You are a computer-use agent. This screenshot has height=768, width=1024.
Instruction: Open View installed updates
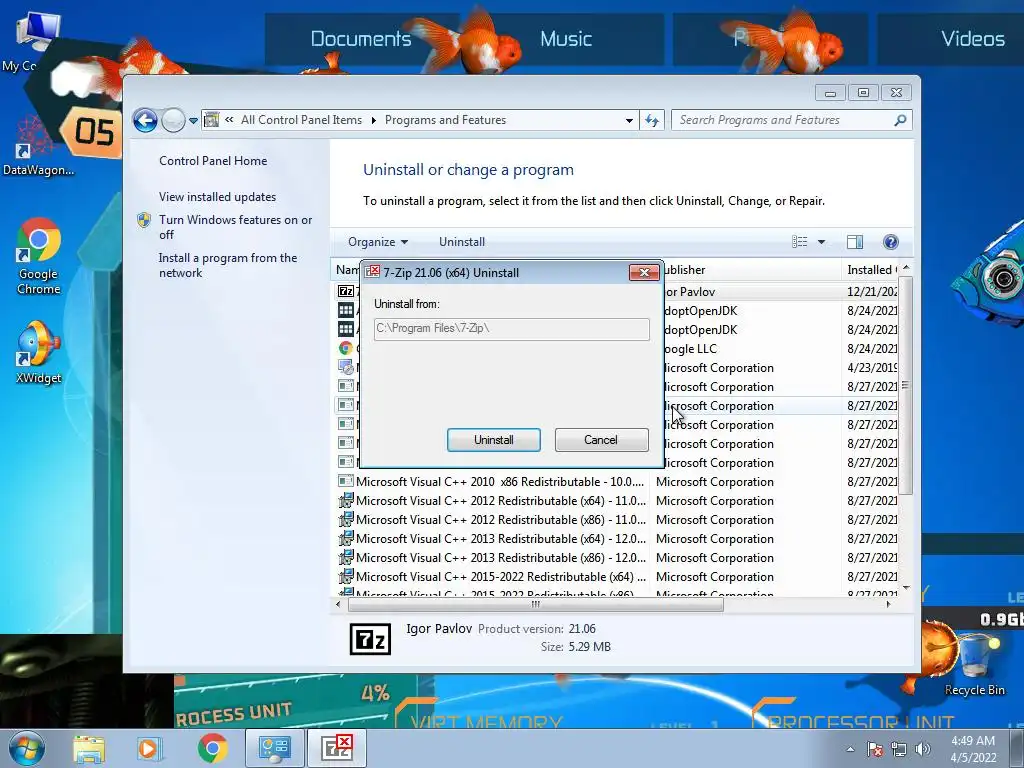[217, 197]
